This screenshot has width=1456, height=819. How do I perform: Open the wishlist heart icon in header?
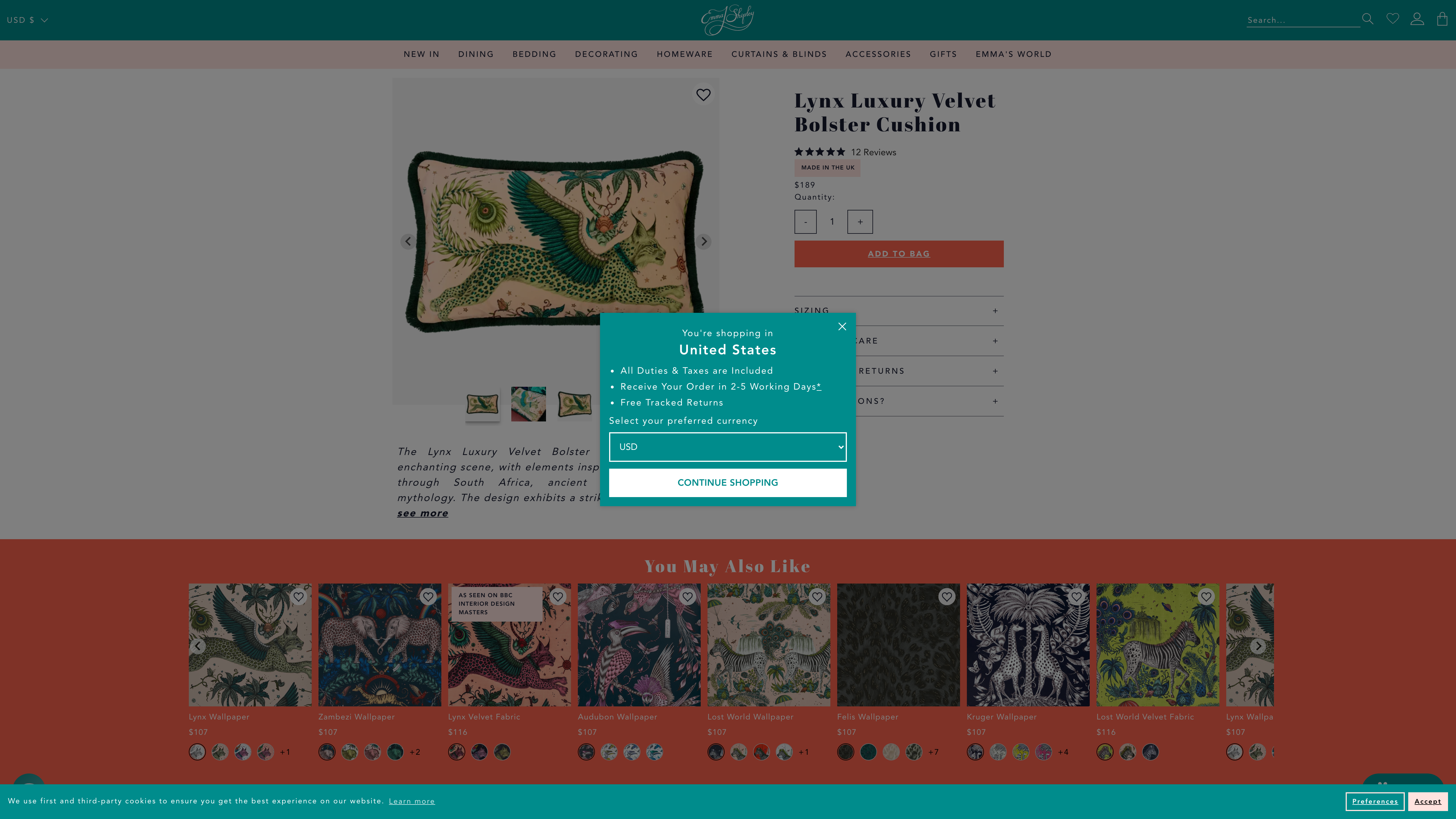coord(1393,19)
